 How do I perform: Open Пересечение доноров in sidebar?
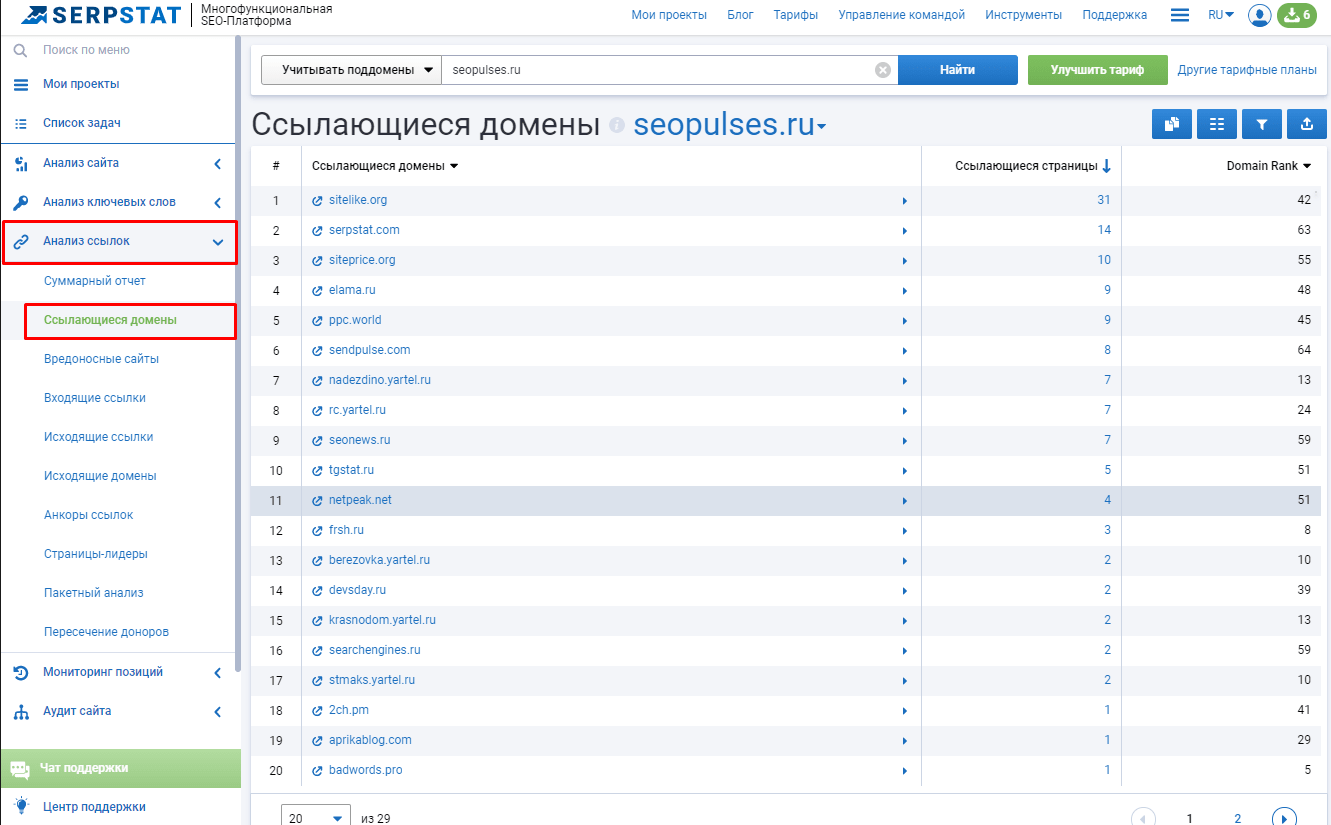point(106,632)
